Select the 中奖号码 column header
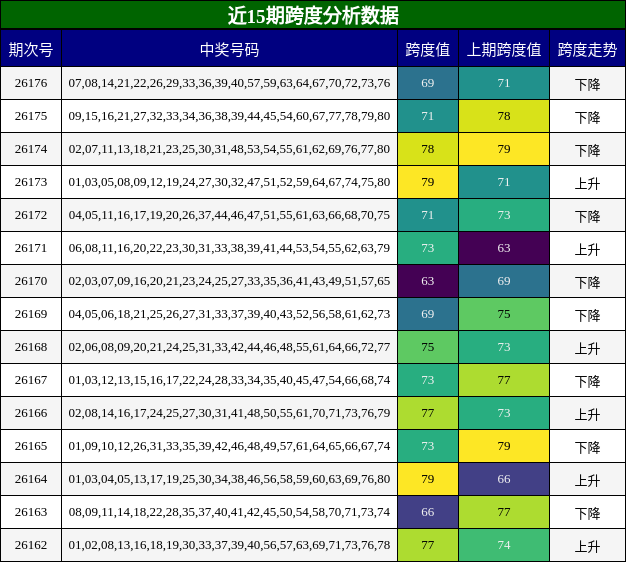 click(x=230, y=50)
